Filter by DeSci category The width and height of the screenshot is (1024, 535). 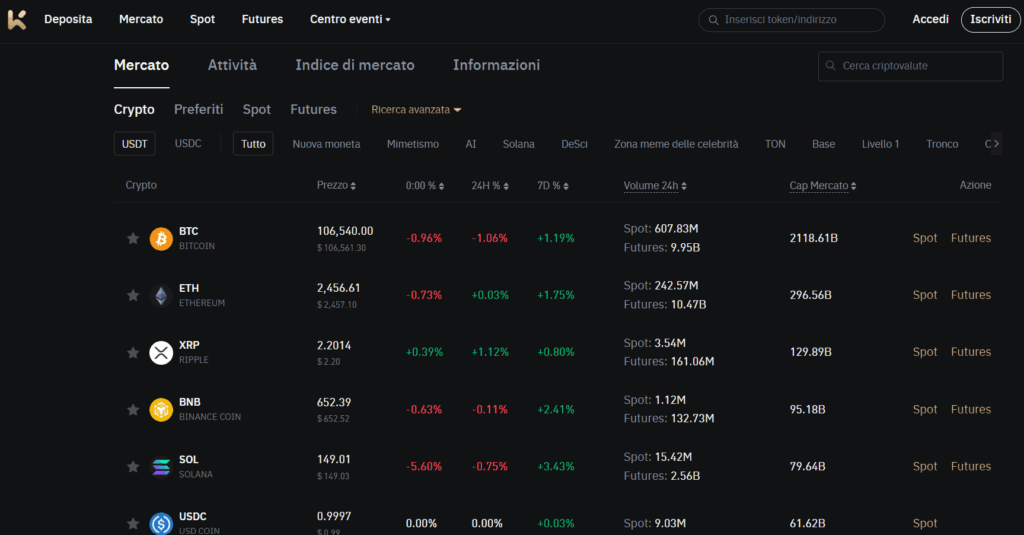575,144
